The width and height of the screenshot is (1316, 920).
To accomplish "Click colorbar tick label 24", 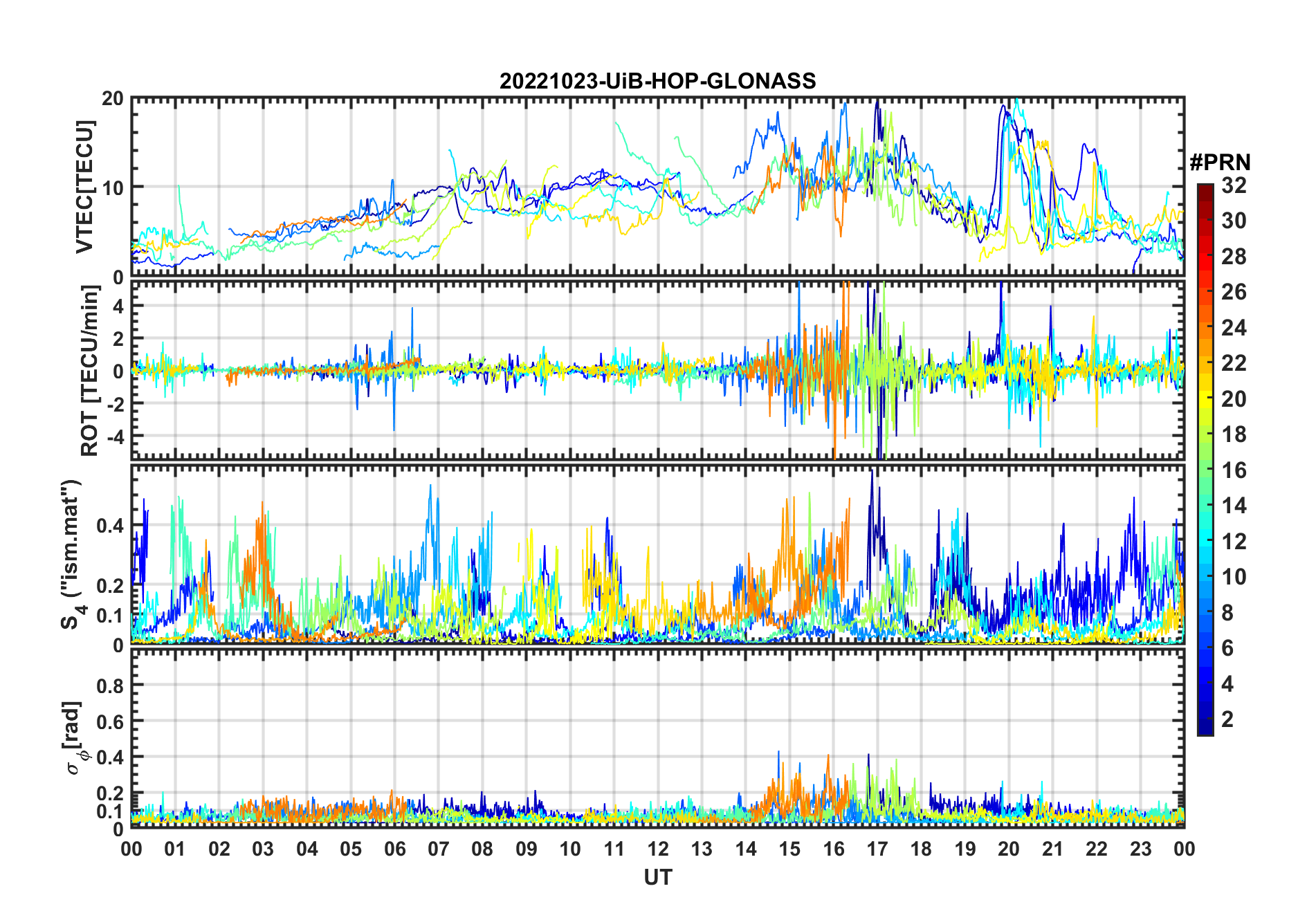I will [1234, 328].
